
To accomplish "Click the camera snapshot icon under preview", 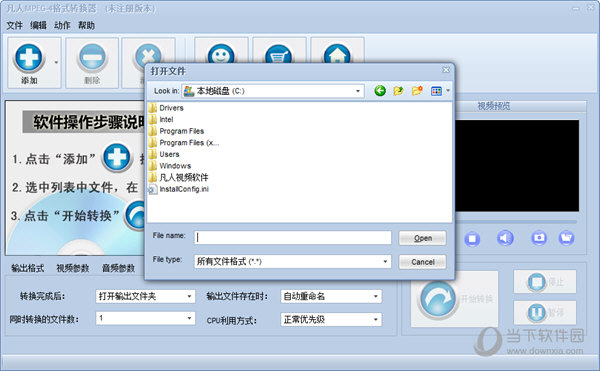I will tap(539, 238).
